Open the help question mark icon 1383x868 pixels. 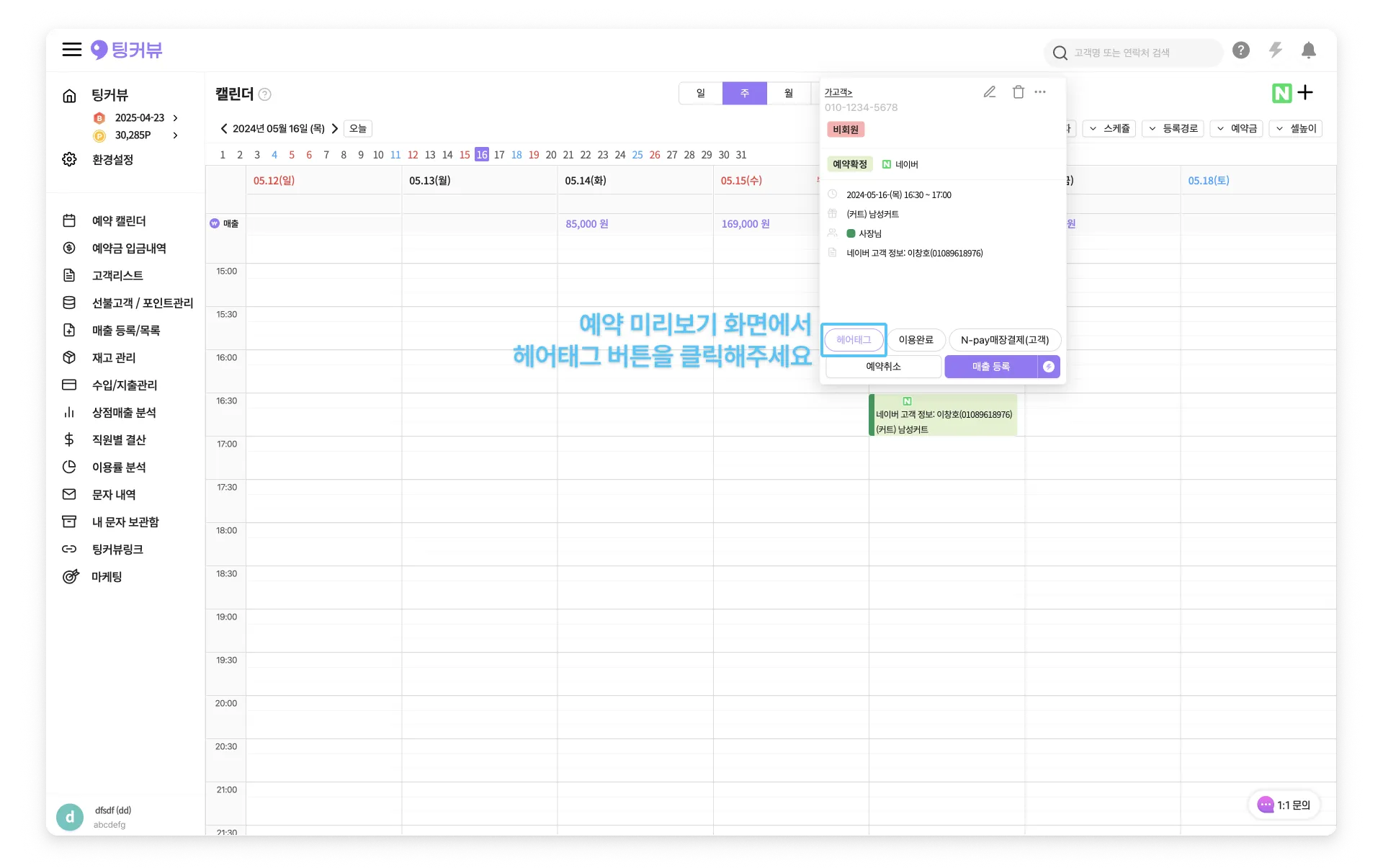pyautogui.click(x=1241, y=50)
